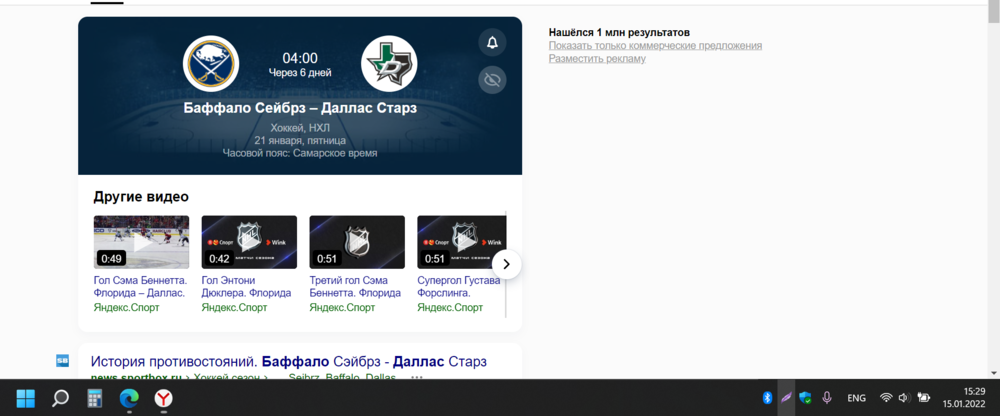This screenshot has width=1000, height=416.
Task: Open taskbar Search magnifier
Action: tap(61, 398)
